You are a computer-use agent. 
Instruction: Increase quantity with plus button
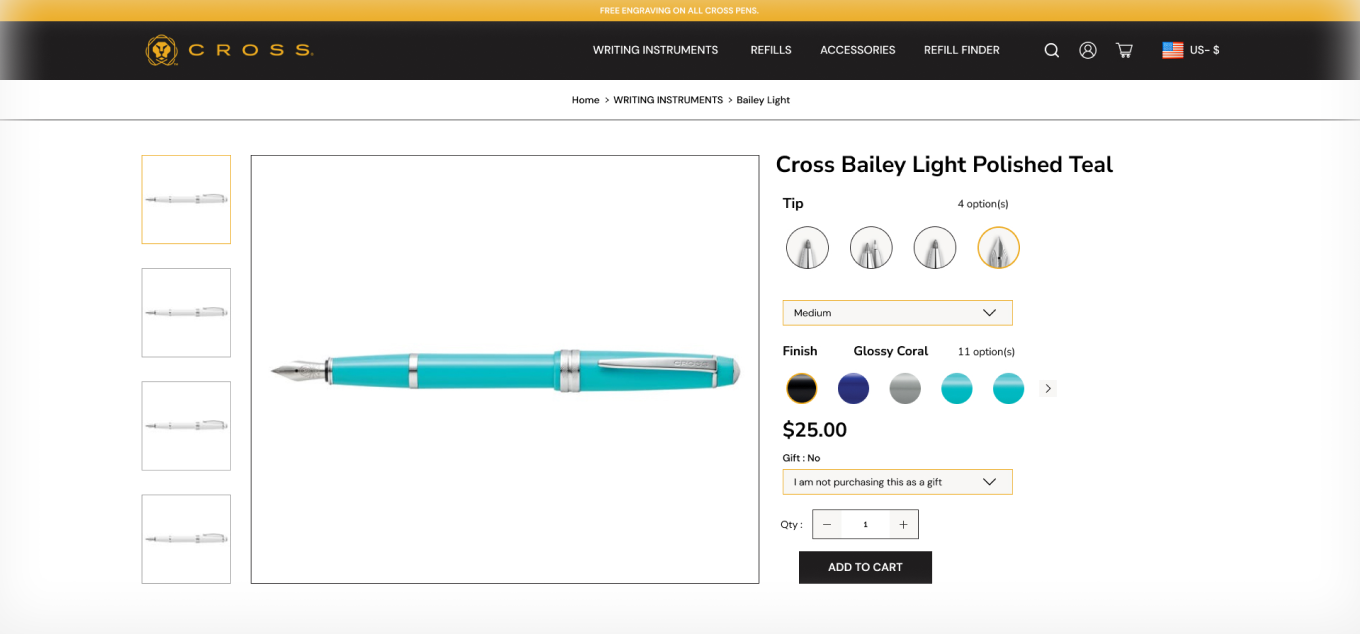tap(903, 525)
